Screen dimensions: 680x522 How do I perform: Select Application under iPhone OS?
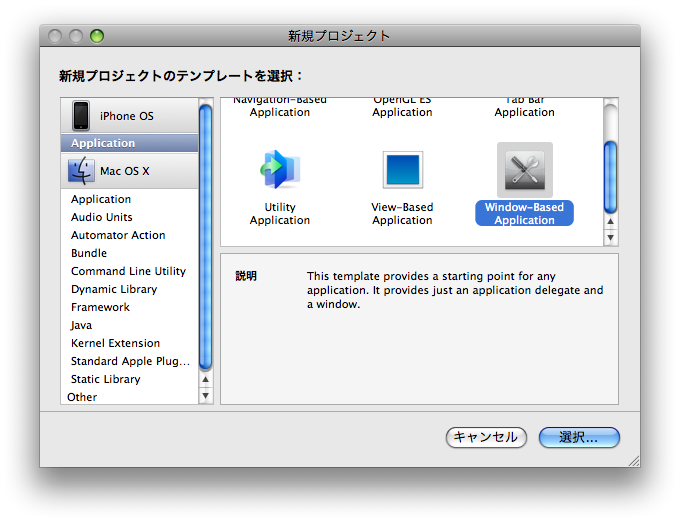103,143
